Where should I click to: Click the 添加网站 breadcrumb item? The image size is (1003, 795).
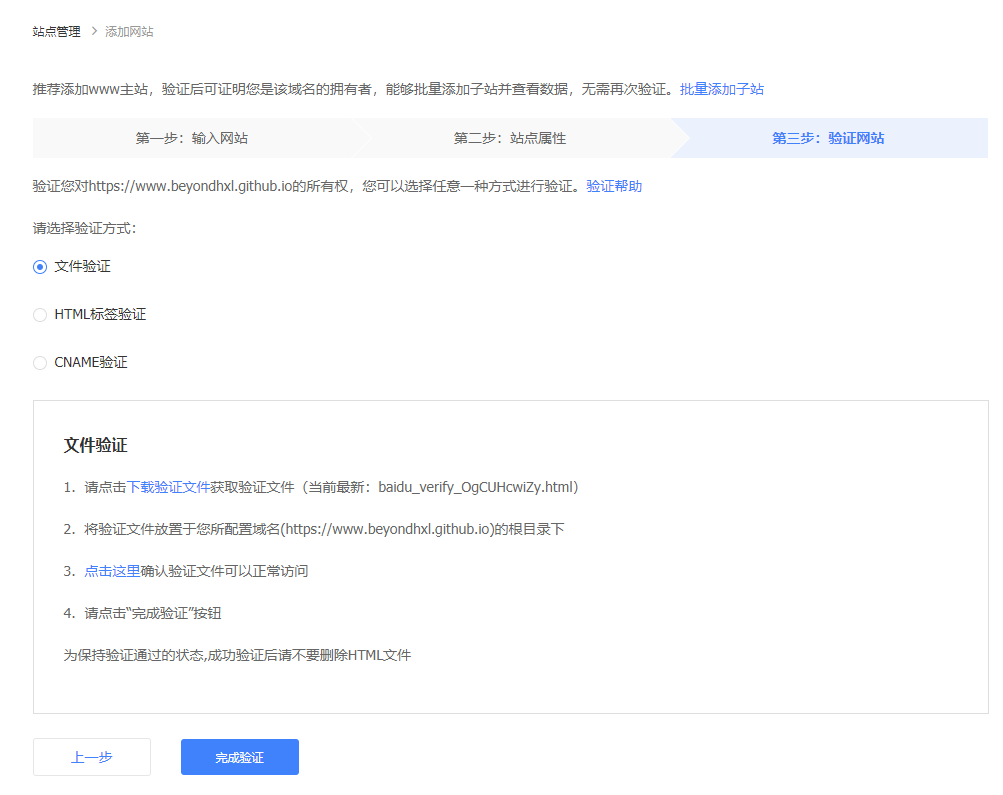pos(129,32)
